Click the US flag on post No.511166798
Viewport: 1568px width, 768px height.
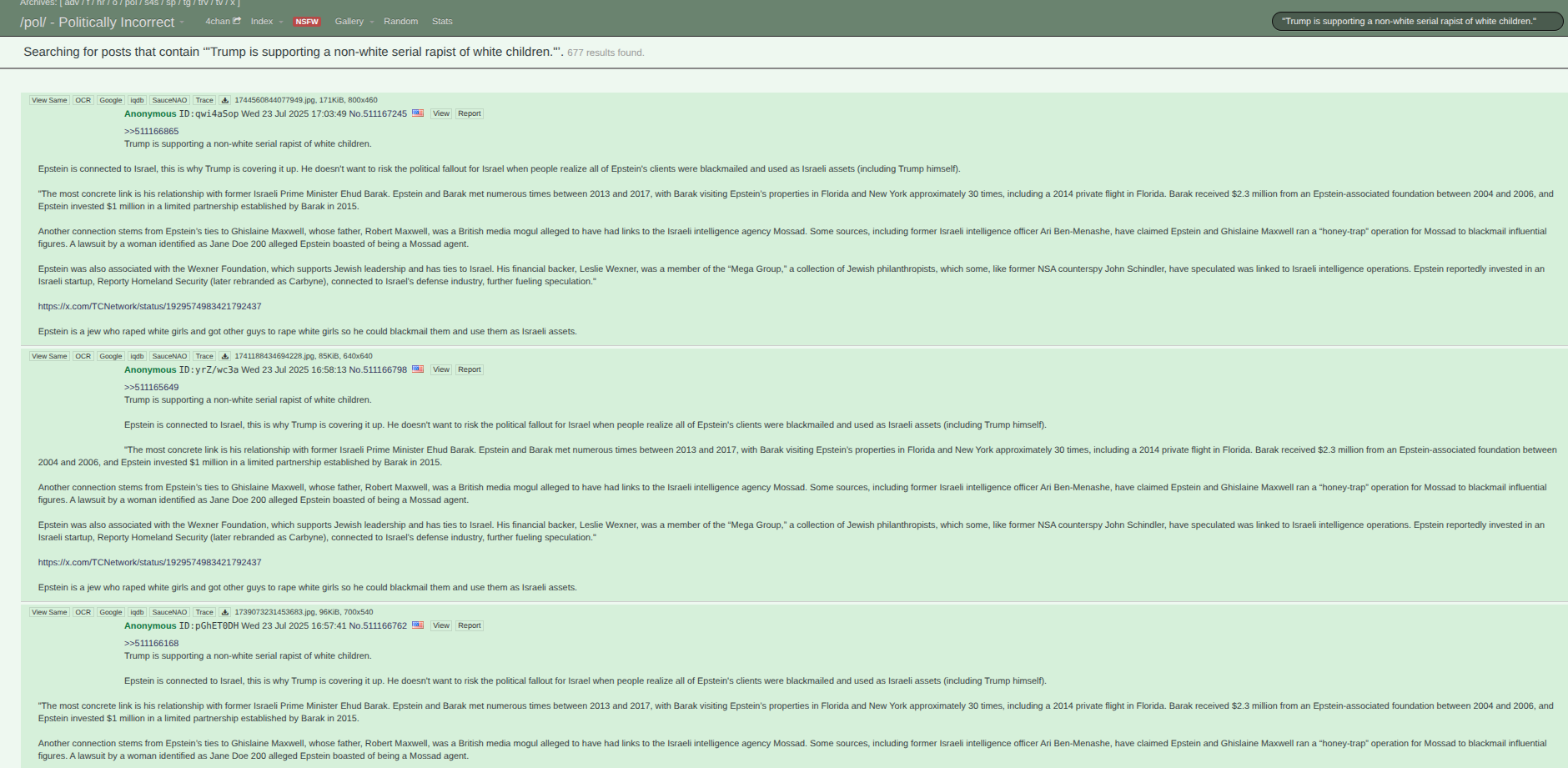click(418, 369)
